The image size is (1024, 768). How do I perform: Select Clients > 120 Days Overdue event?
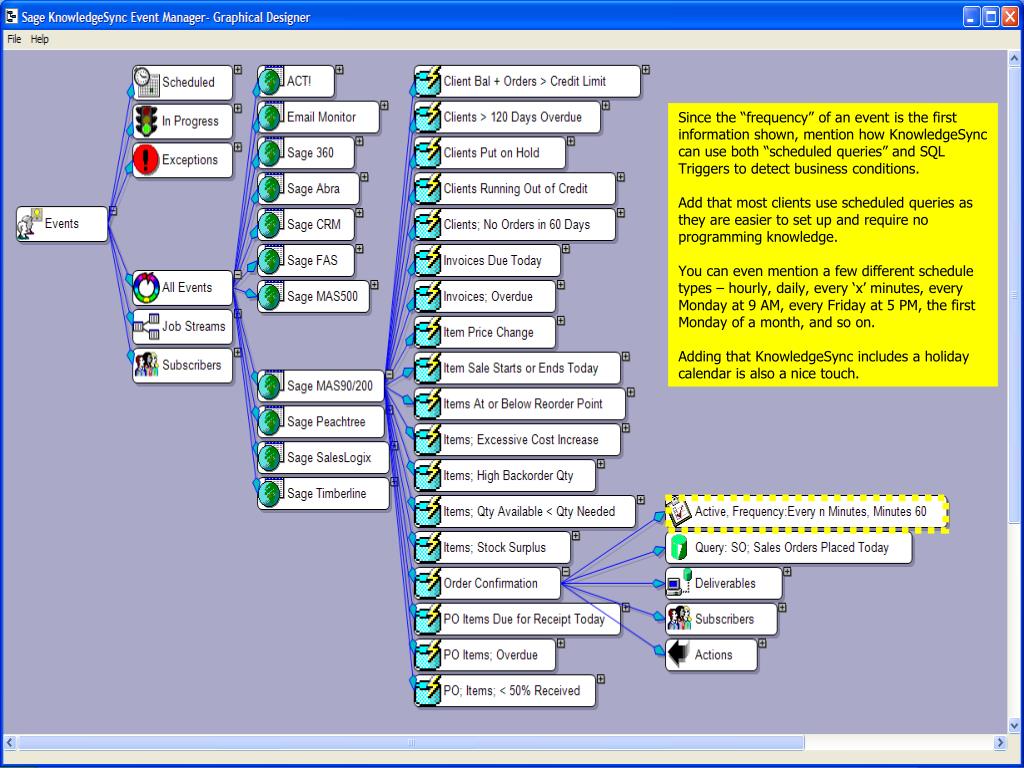click(x=507, y=118)
